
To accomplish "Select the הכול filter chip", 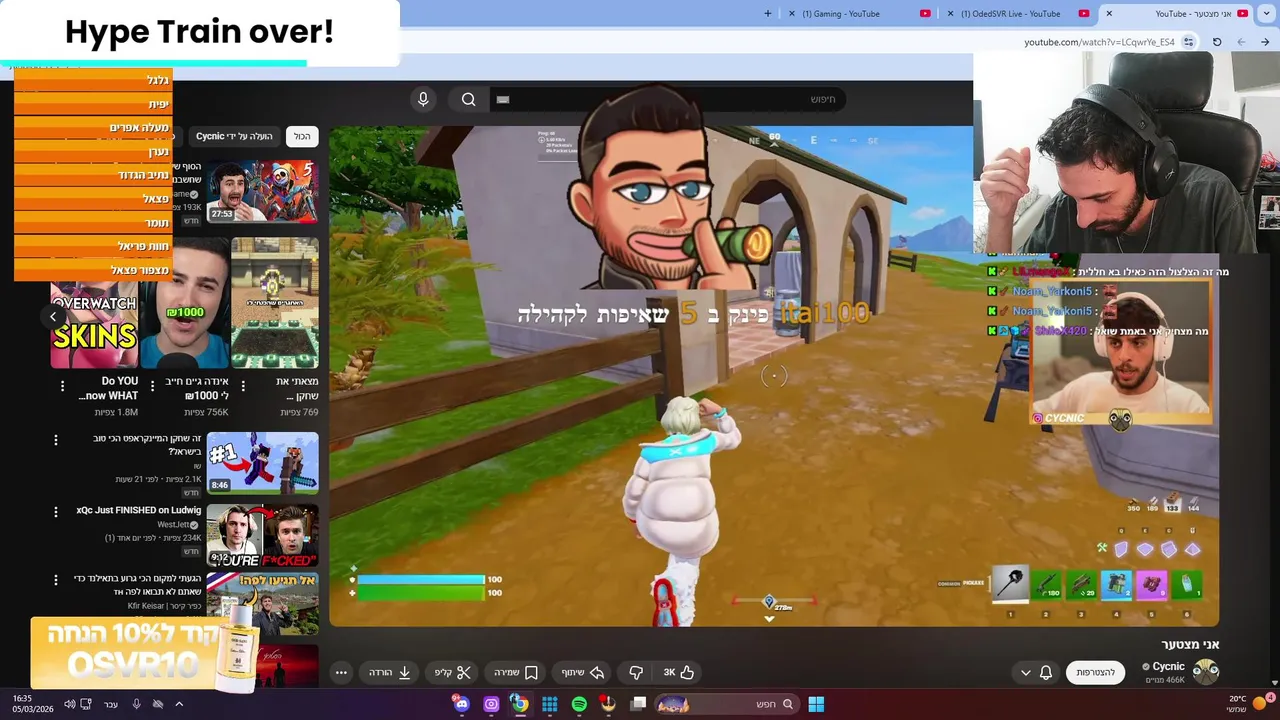I will tap(301, 136).
